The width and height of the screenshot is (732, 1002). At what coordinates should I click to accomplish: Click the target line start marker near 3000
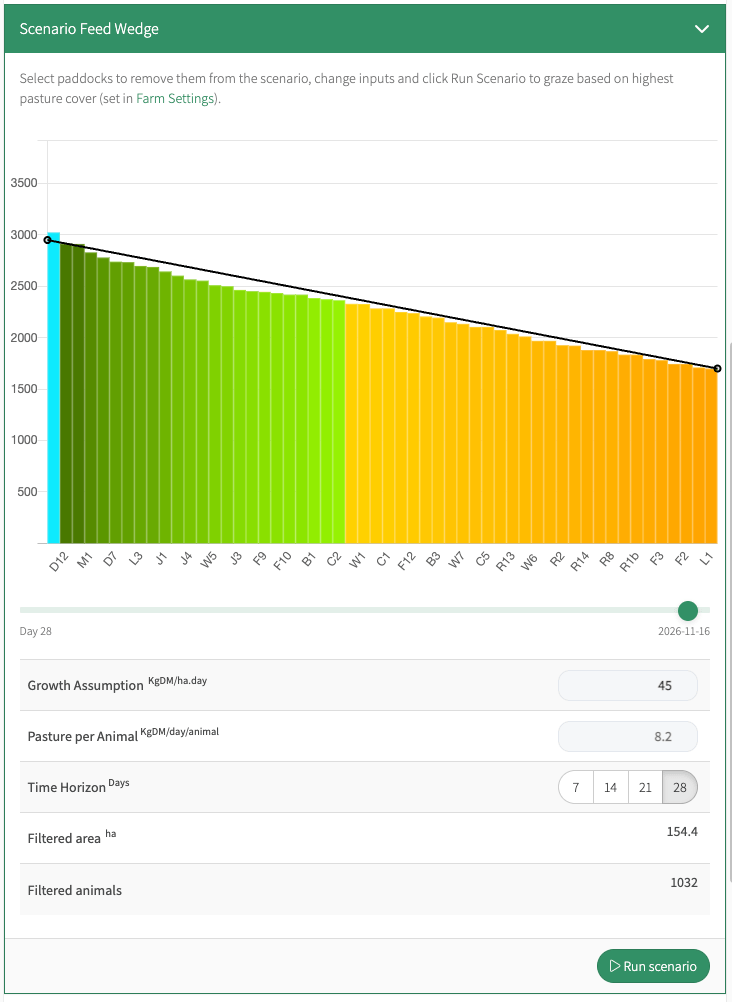pos(47,240)
